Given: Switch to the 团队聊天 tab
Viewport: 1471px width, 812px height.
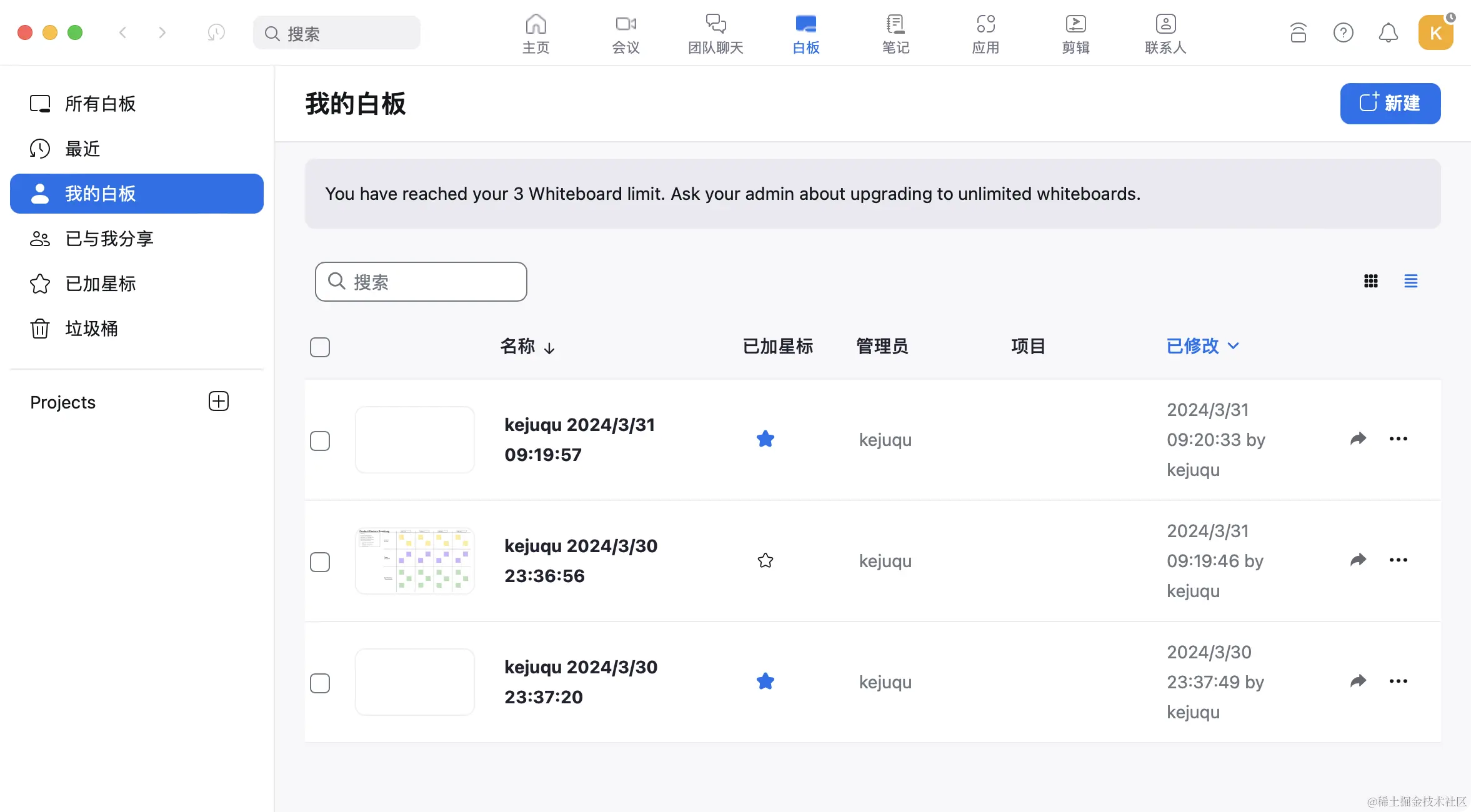Looking at the screenshot, I should pos(716,34).
